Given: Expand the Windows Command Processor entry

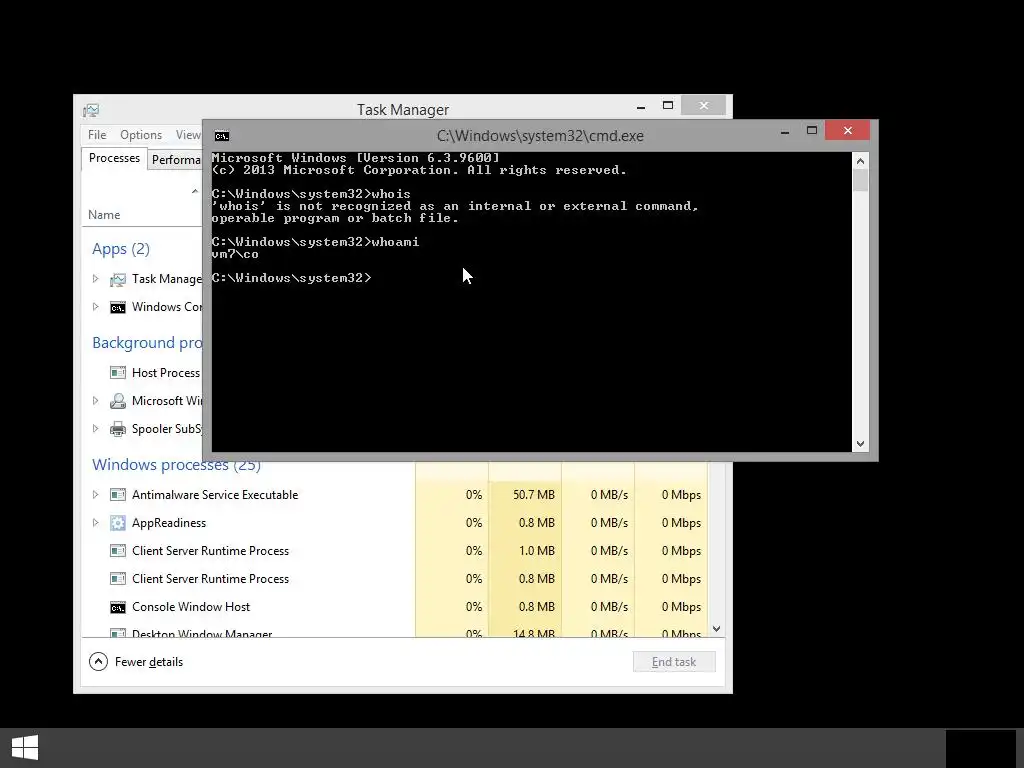Looking at the screenshot, I should coord(95,307).
